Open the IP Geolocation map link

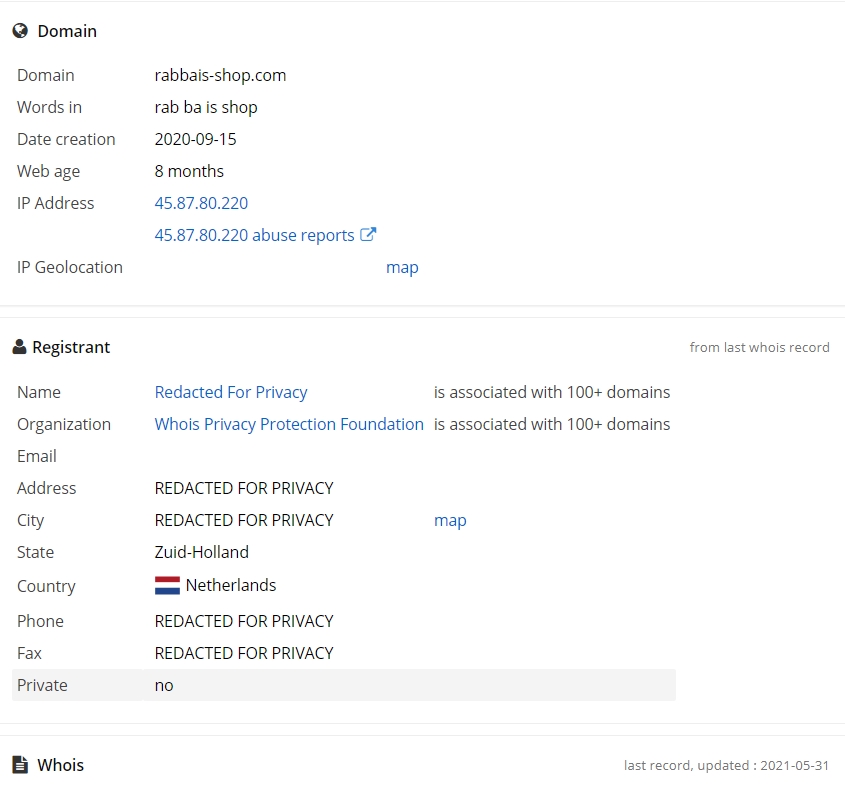(x=402, y=267)
